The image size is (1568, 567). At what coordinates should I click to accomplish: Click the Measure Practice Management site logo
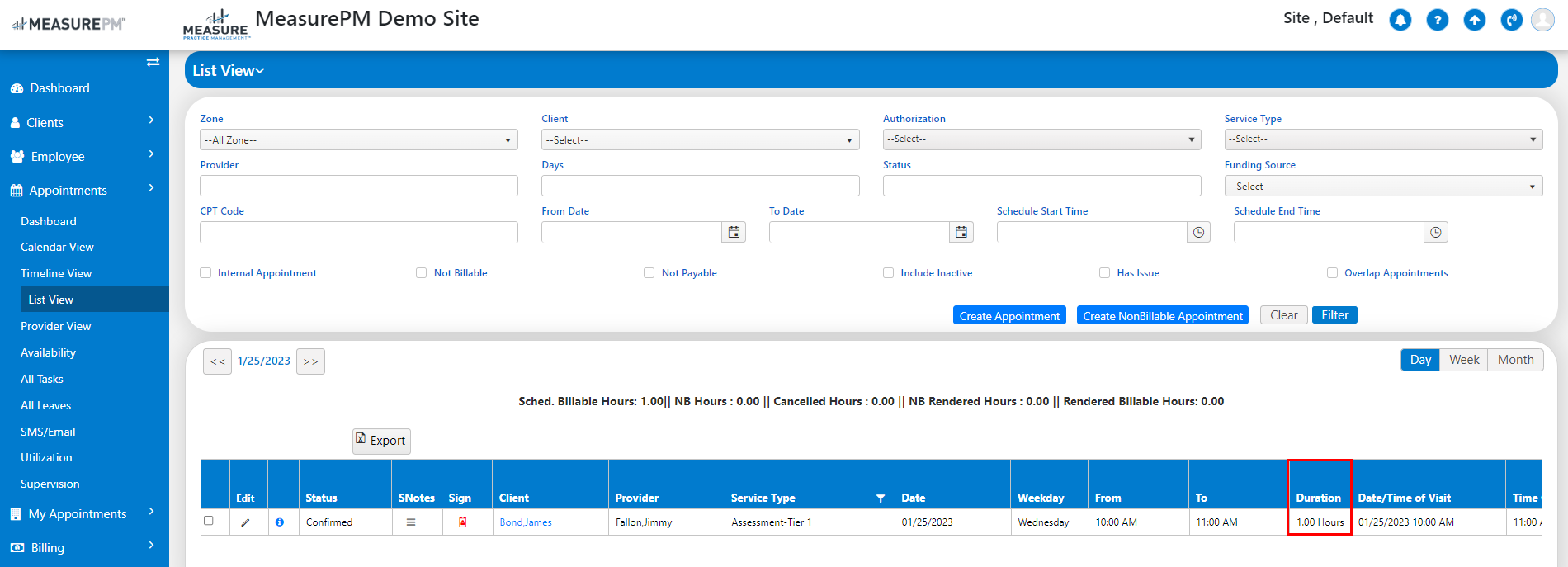(215, 25)
